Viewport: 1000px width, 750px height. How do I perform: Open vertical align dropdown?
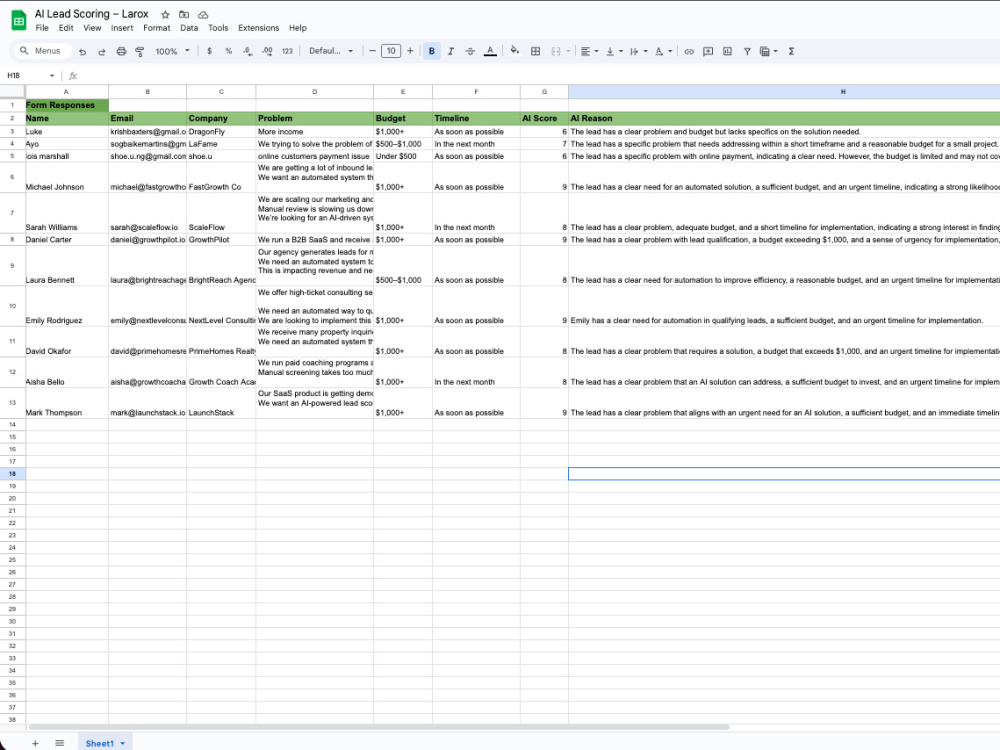(x=614, y=51)
